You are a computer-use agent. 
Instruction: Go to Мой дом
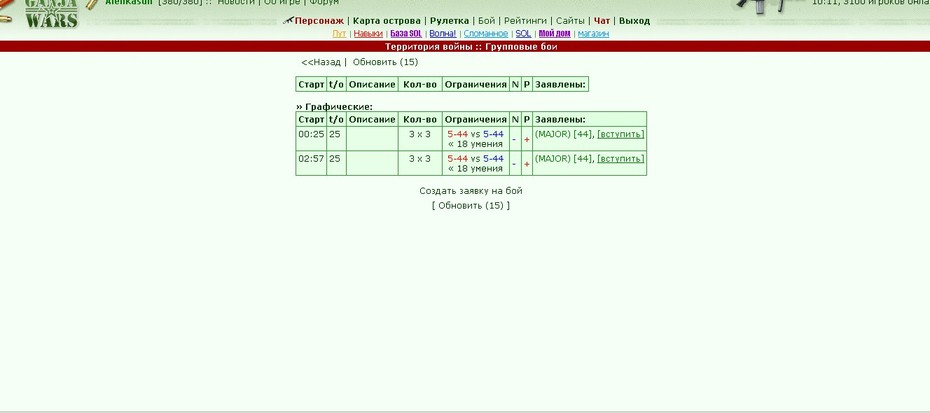coord(555,34)
